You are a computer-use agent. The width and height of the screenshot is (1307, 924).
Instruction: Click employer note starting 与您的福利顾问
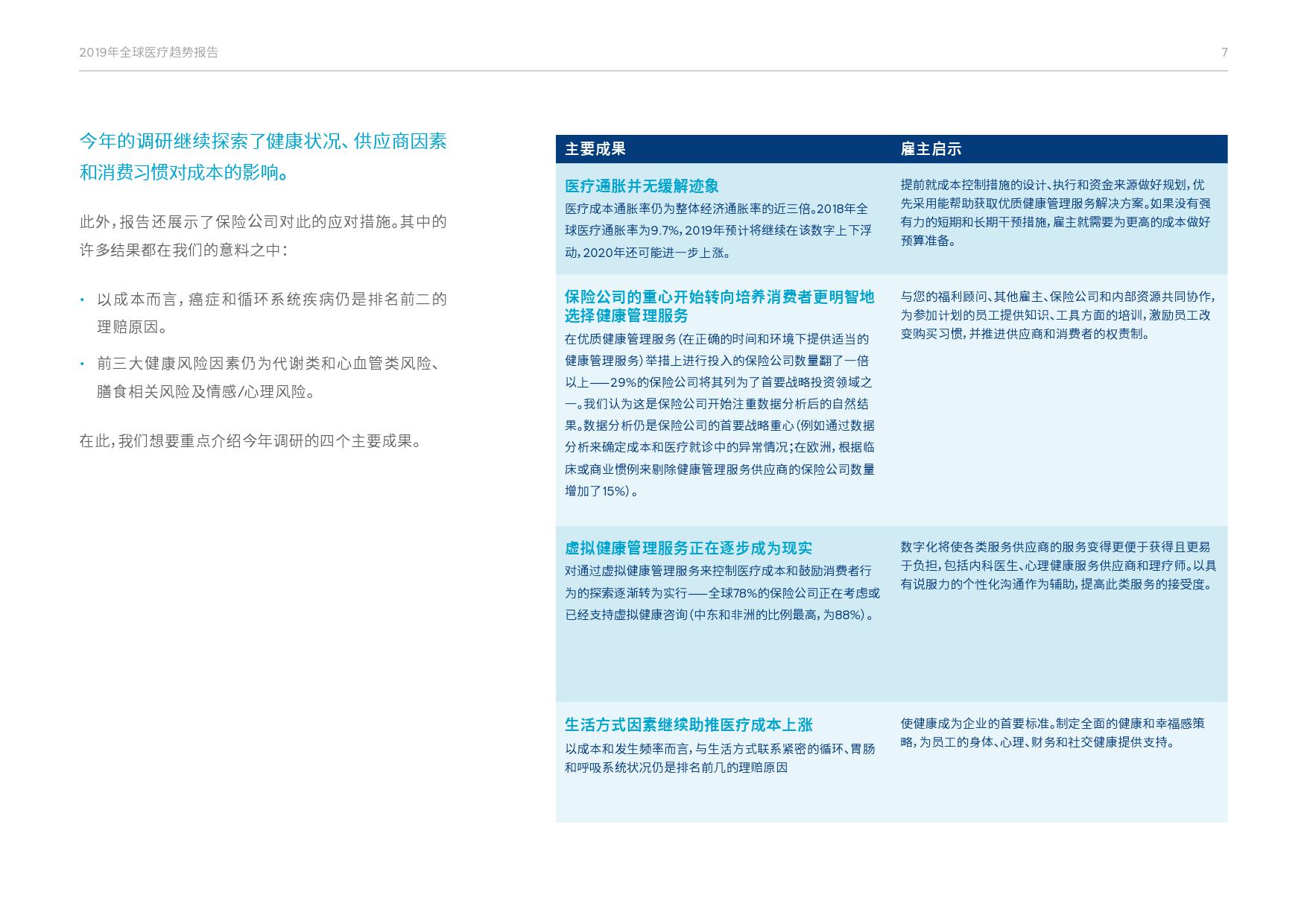tap(1057, 315)
